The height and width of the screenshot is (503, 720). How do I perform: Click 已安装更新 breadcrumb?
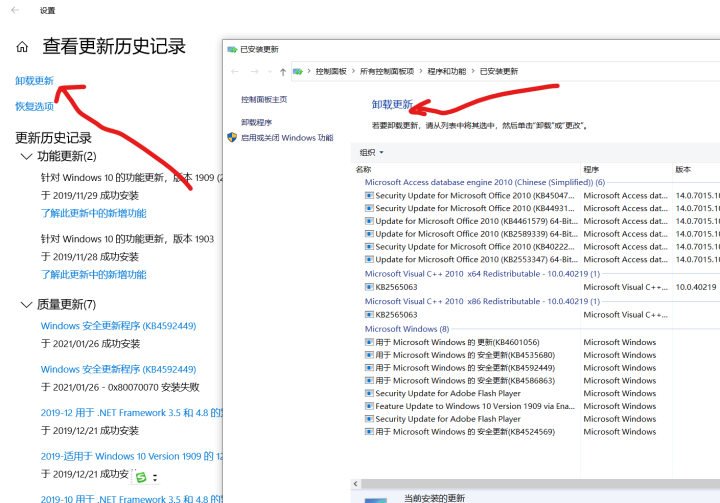499,71
